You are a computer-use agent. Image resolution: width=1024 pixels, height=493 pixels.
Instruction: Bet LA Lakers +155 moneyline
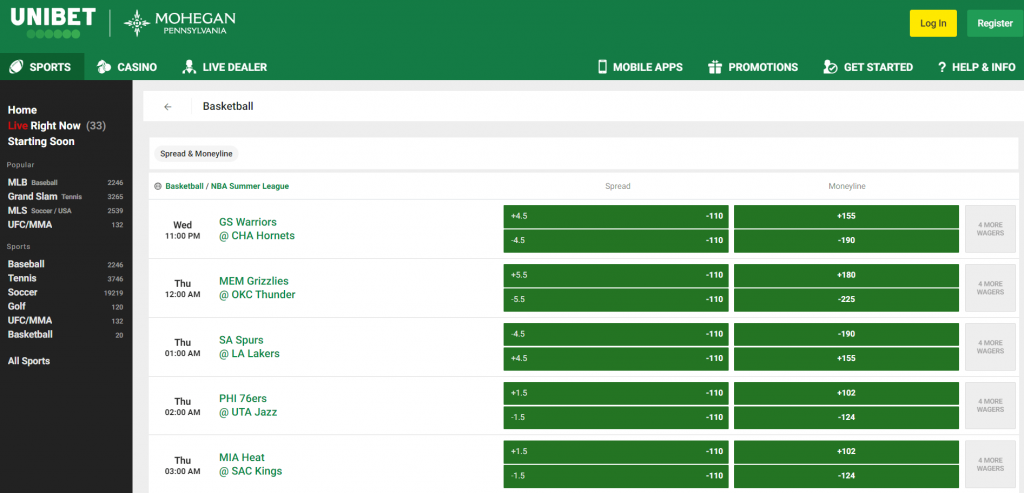pos(846,358)
